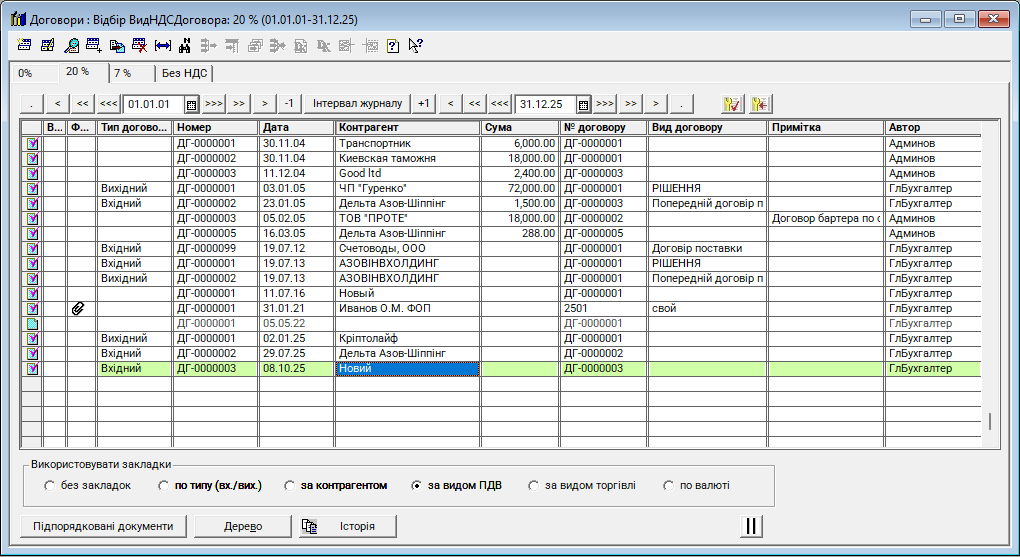Open the calendar picker for end date 31.12.25
The width and height of the screenshot is (1020, 557).
pyautogui.click(x=582, y=104)
